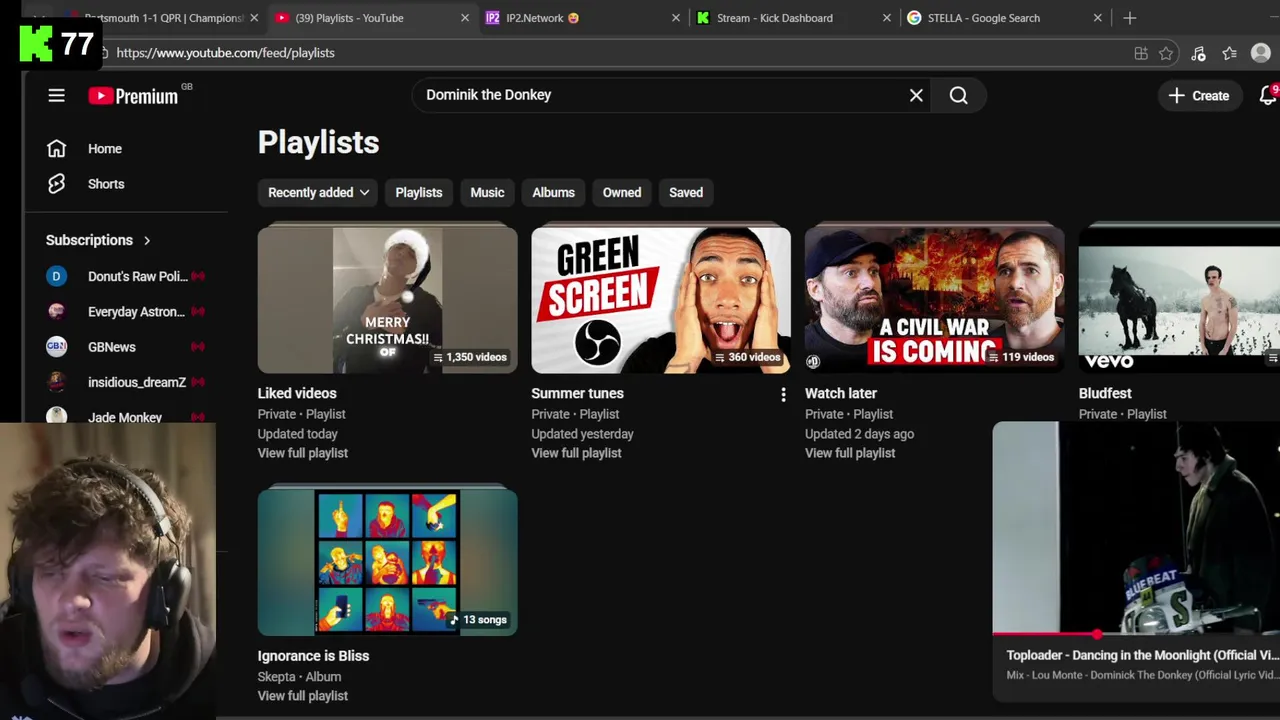This screenshot has width=1280, height=720.
Task: Seek the miniplayer red progress bar
Action: point(1136,634)
